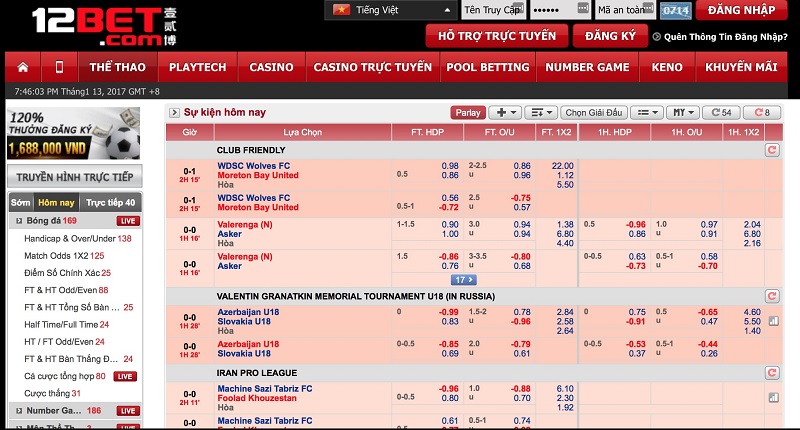Click the captcha code image 0714
The image size is (800, 430).
click(x=676, y=11)
